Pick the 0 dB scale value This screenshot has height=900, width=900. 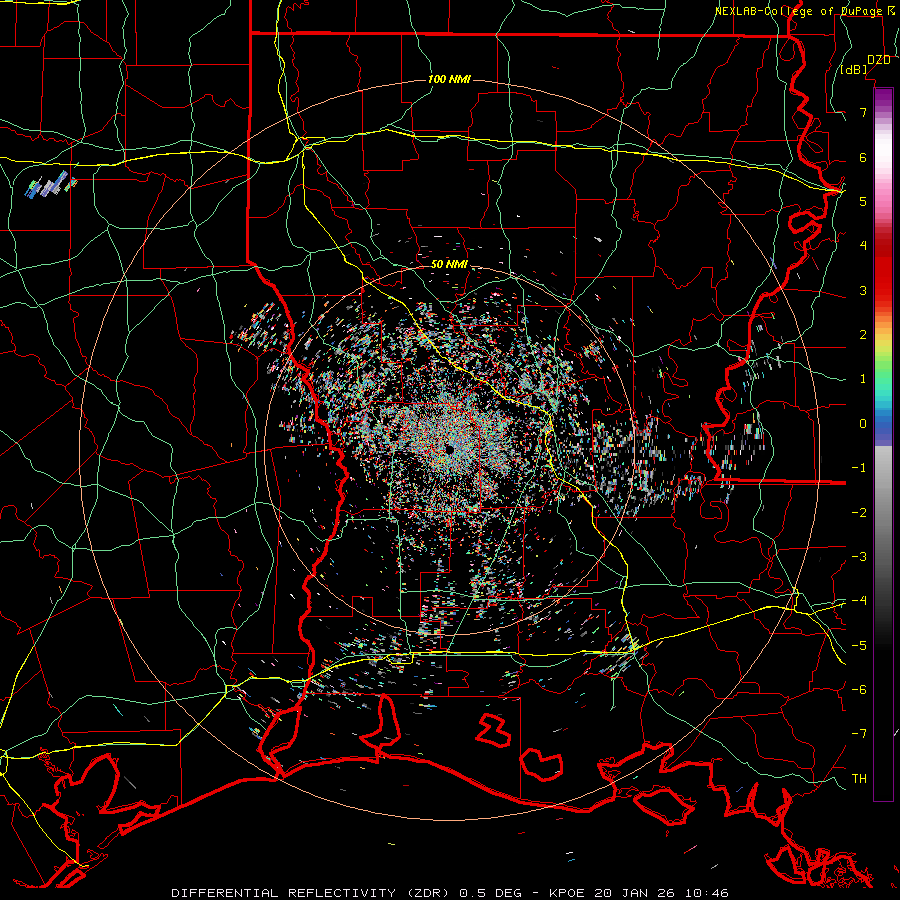click(x=863, y=424)
